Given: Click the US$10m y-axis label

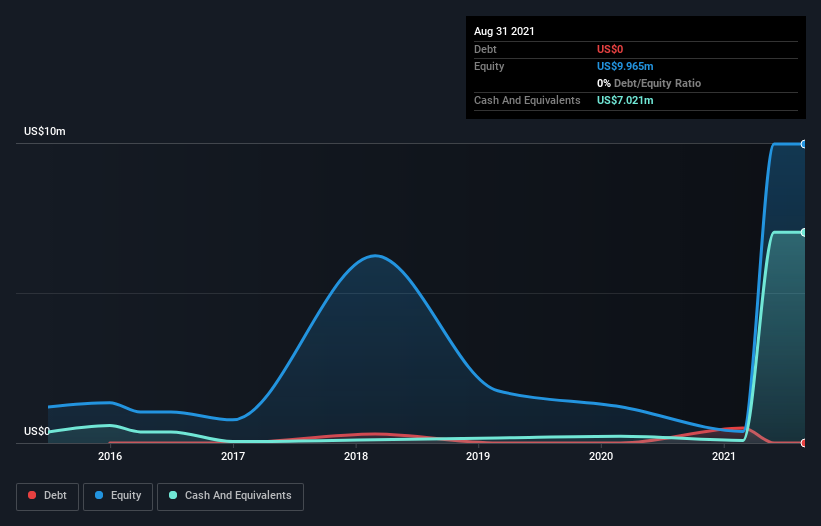Looking at the screenshot, I should coord(45,131).
